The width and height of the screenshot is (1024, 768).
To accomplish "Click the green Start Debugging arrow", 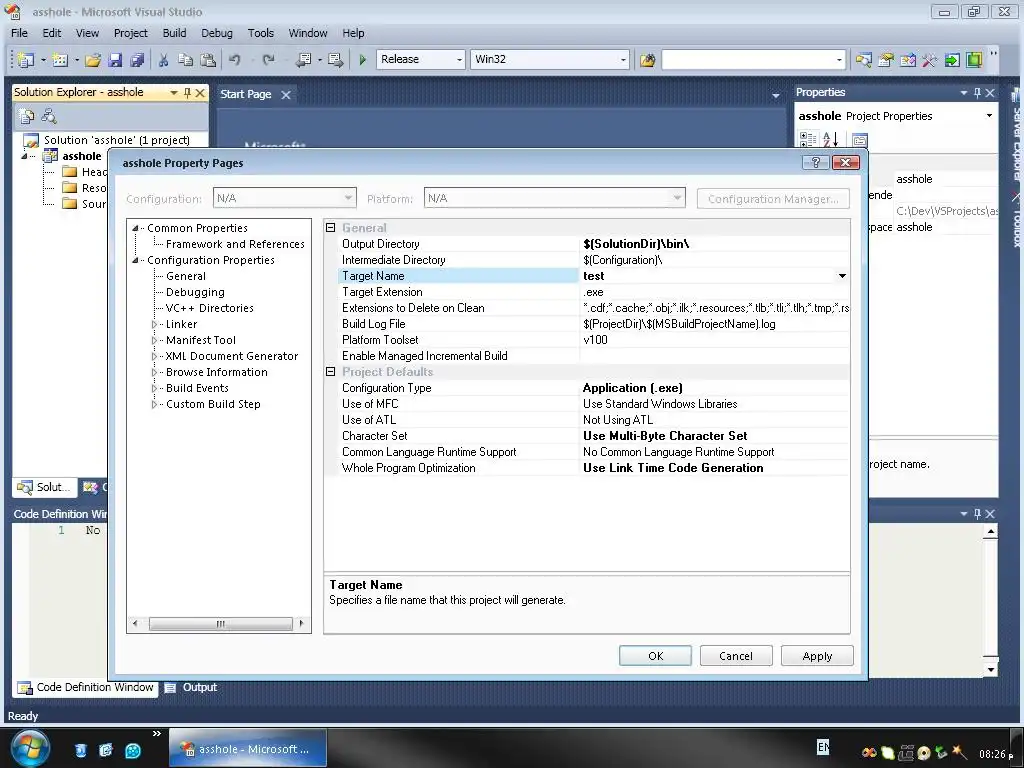I will (x=362, y=60).
